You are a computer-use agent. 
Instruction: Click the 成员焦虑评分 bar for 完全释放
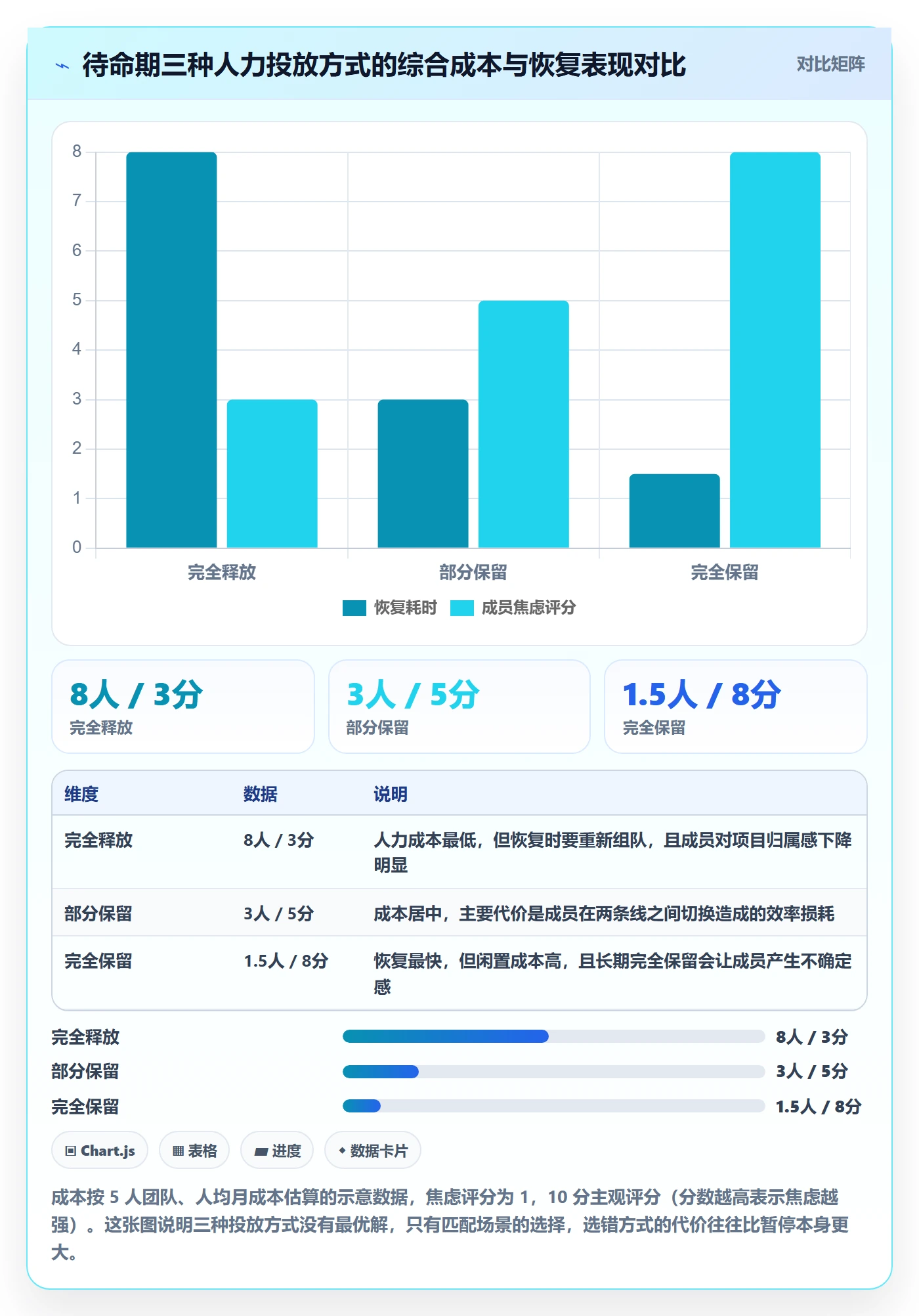272,473
